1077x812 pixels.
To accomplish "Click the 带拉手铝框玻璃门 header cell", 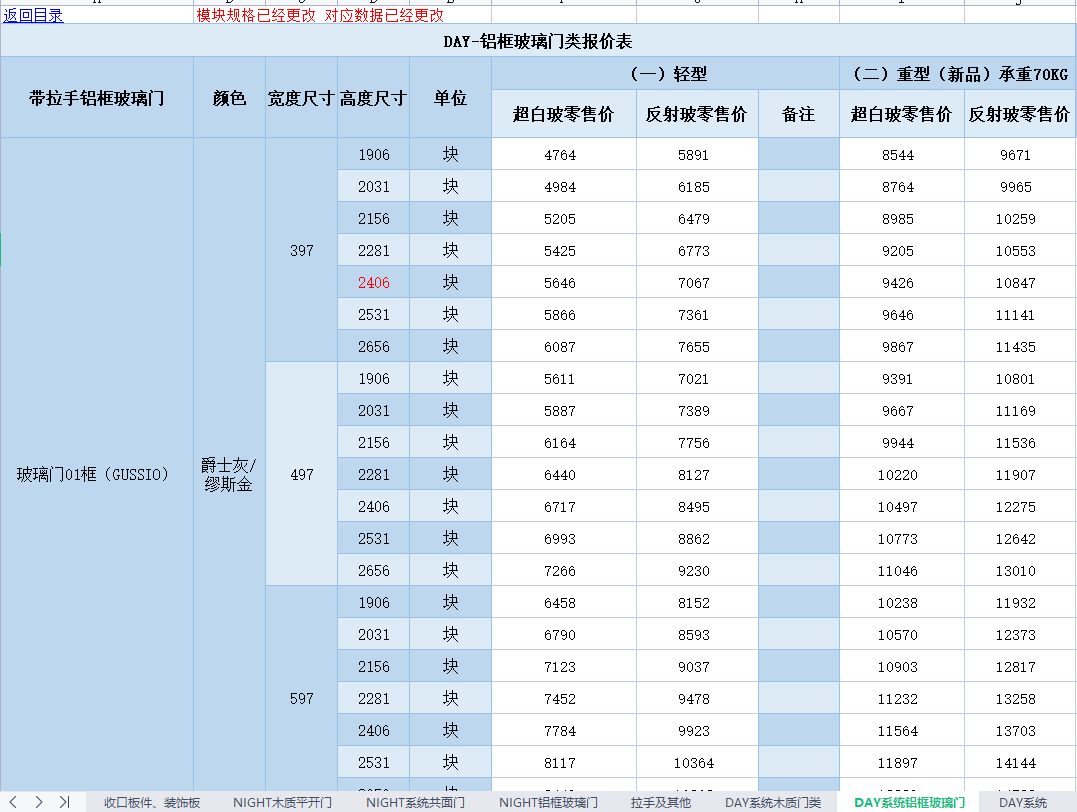I will [97, 98].
